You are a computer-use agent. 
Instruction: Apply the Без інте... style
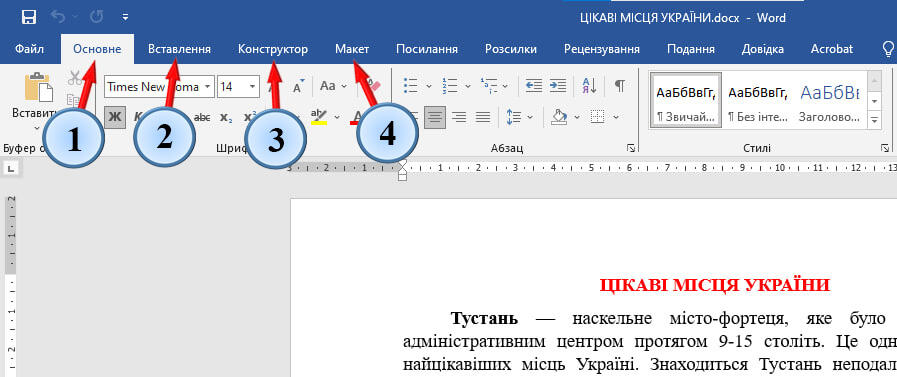[x=757, y=100]
